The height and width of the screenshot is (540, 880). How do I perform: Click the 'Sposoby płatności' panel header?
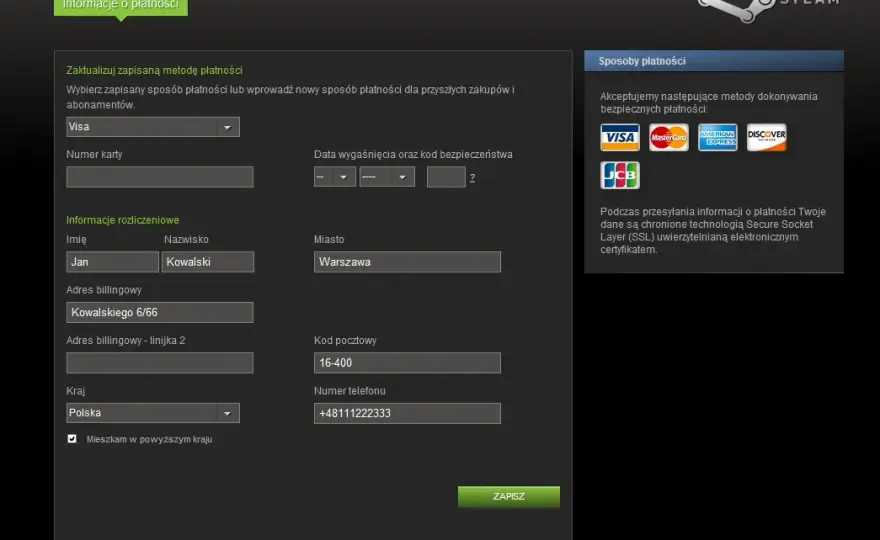(714, 61)
